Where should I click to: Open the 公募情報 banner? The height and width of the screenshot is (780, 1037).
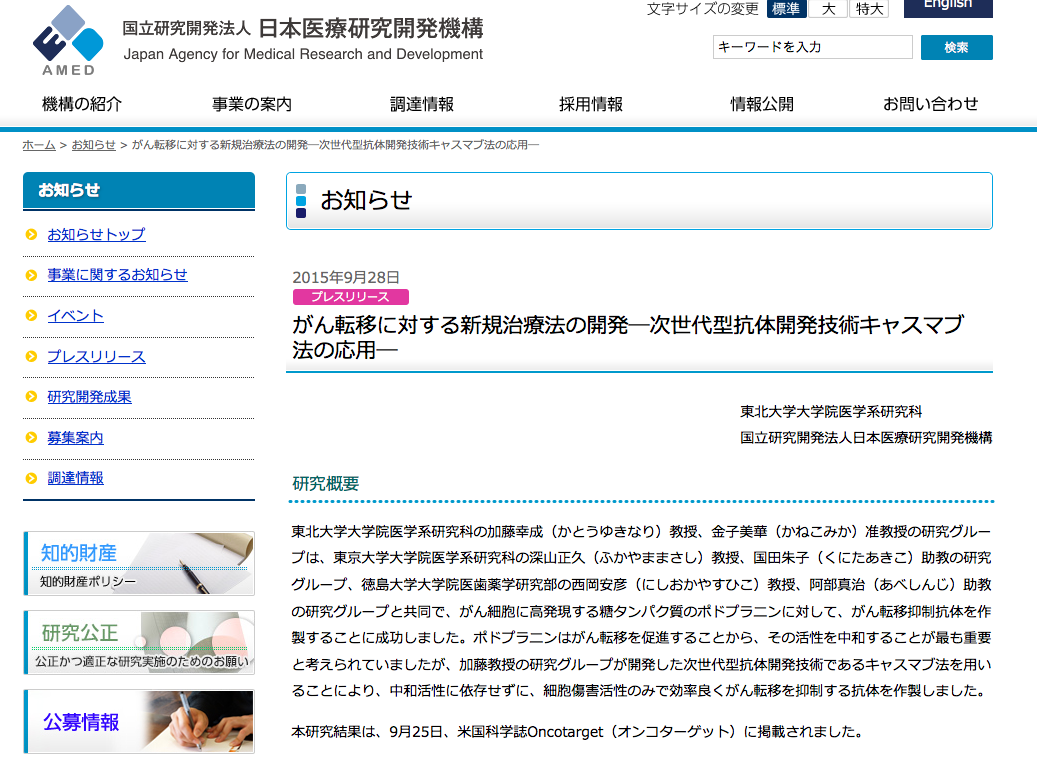[x=139, y=721]
